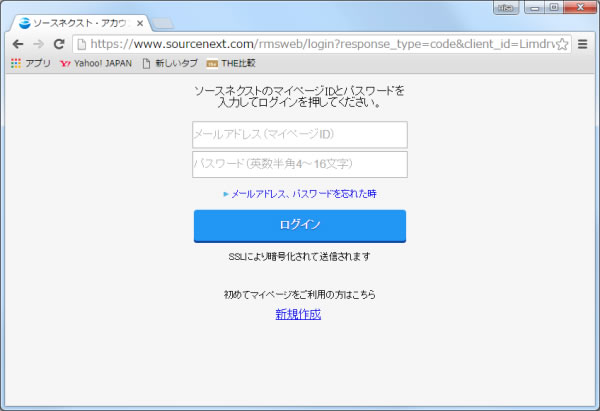Click the Chrome user profile button
600x411 pixels.
tap(506, 8)
